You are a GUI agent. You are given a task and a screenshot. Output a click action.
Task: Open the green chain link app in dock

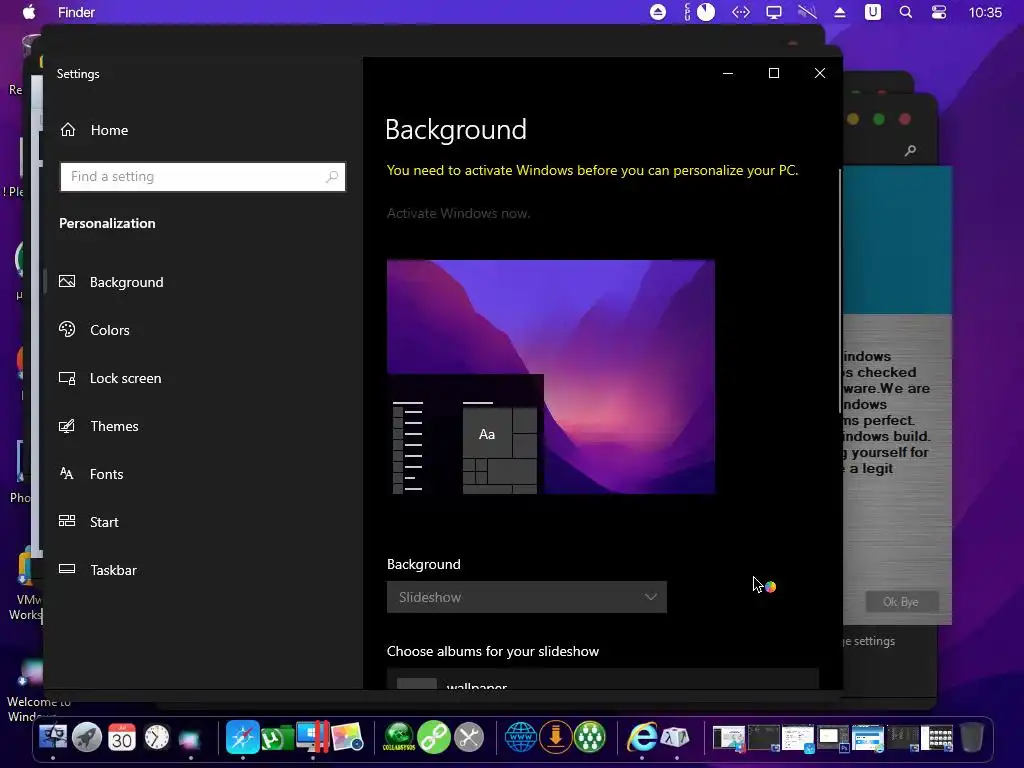point(434,737)
